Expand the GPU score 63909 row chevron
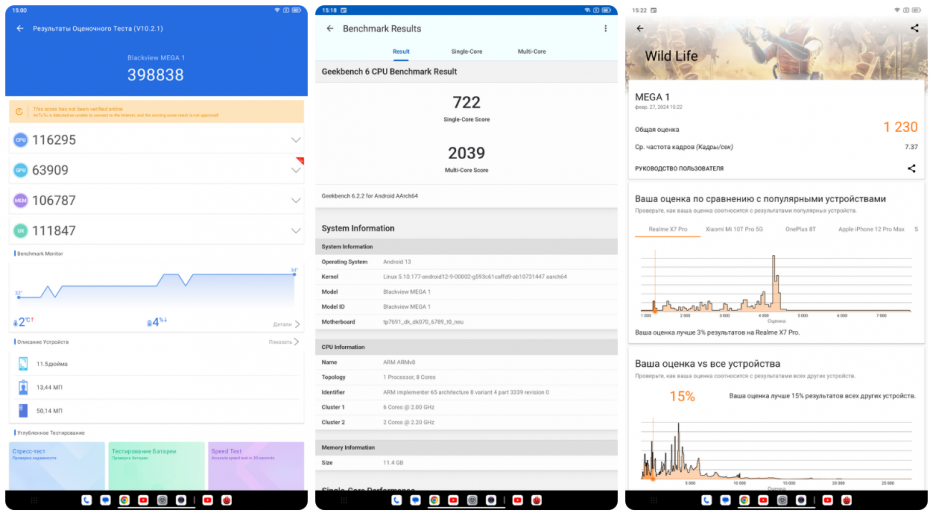 (x=295, y=170)
